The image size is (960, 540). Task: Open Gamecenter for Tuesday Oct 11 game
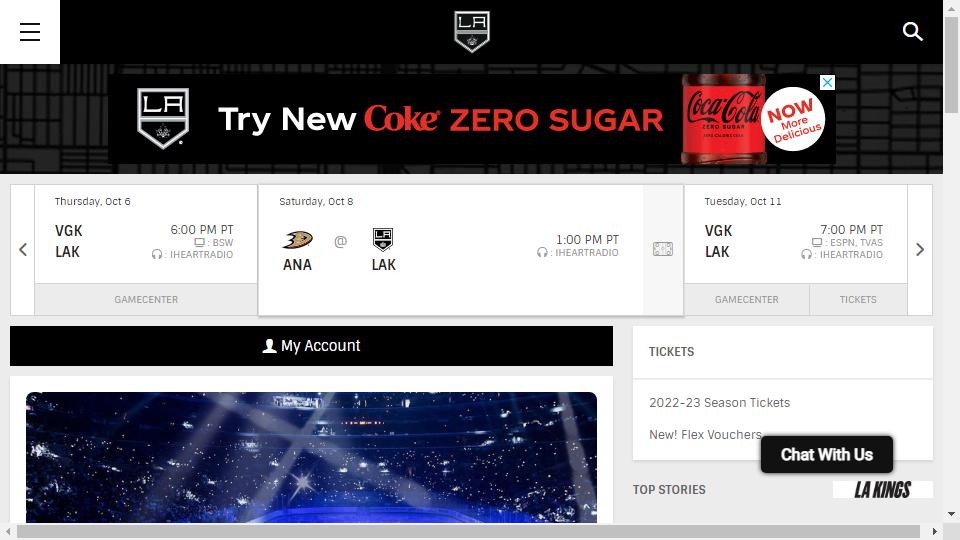tap(747, 299)
